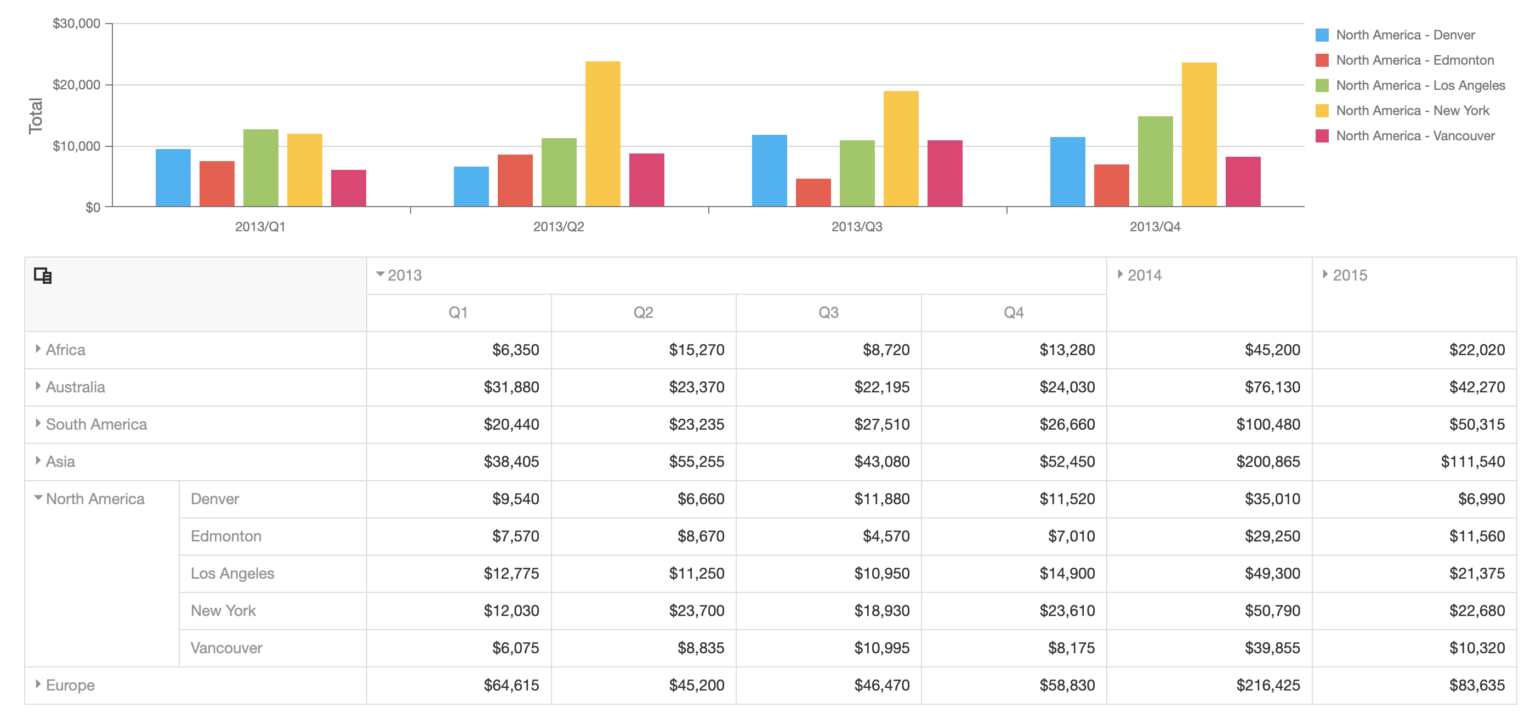Expand the 2015 column
This screenshot has height=719, width=1536.
1325,275
